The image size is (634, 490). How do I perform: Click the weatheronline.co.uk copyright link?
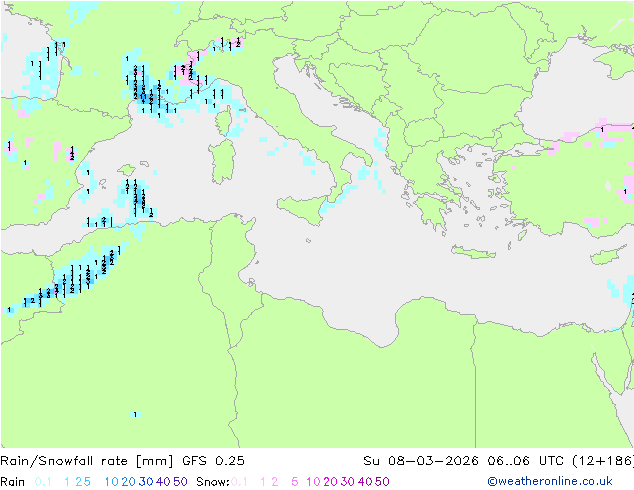tap(550, 482)
